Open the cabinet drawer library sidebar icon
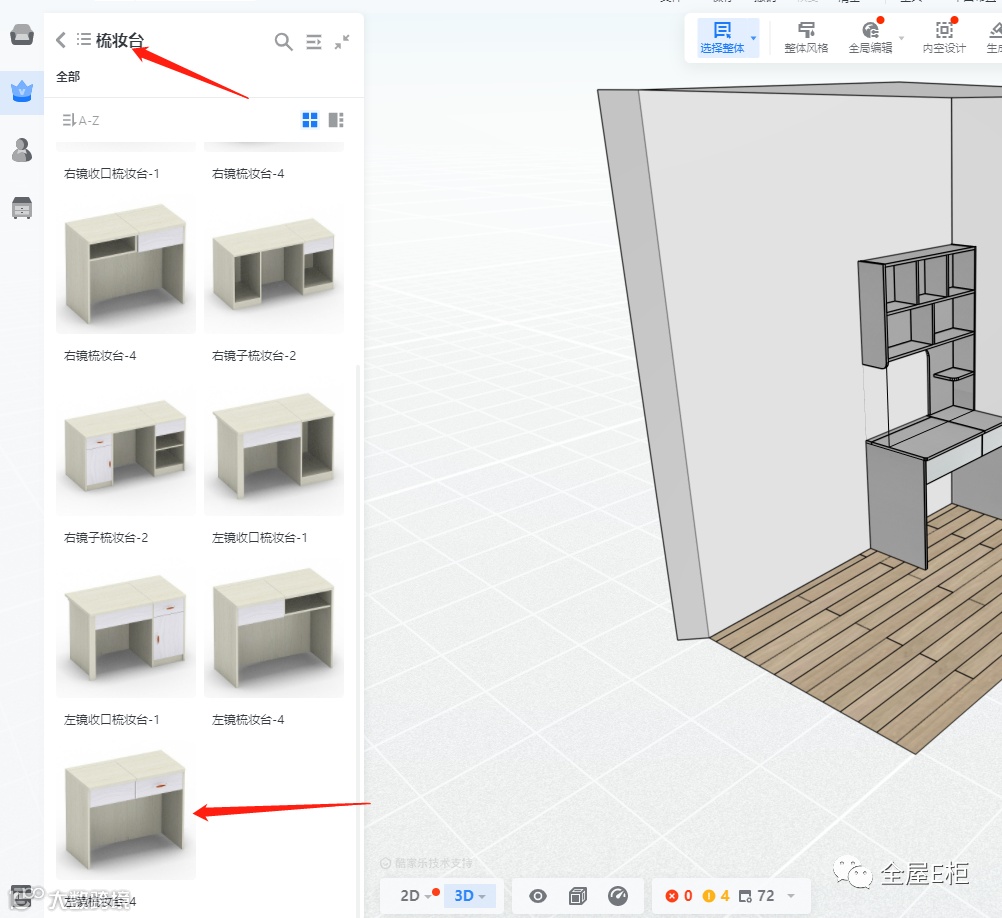Viewport: 1002px width, 918px height. click(x=22, y=208)
